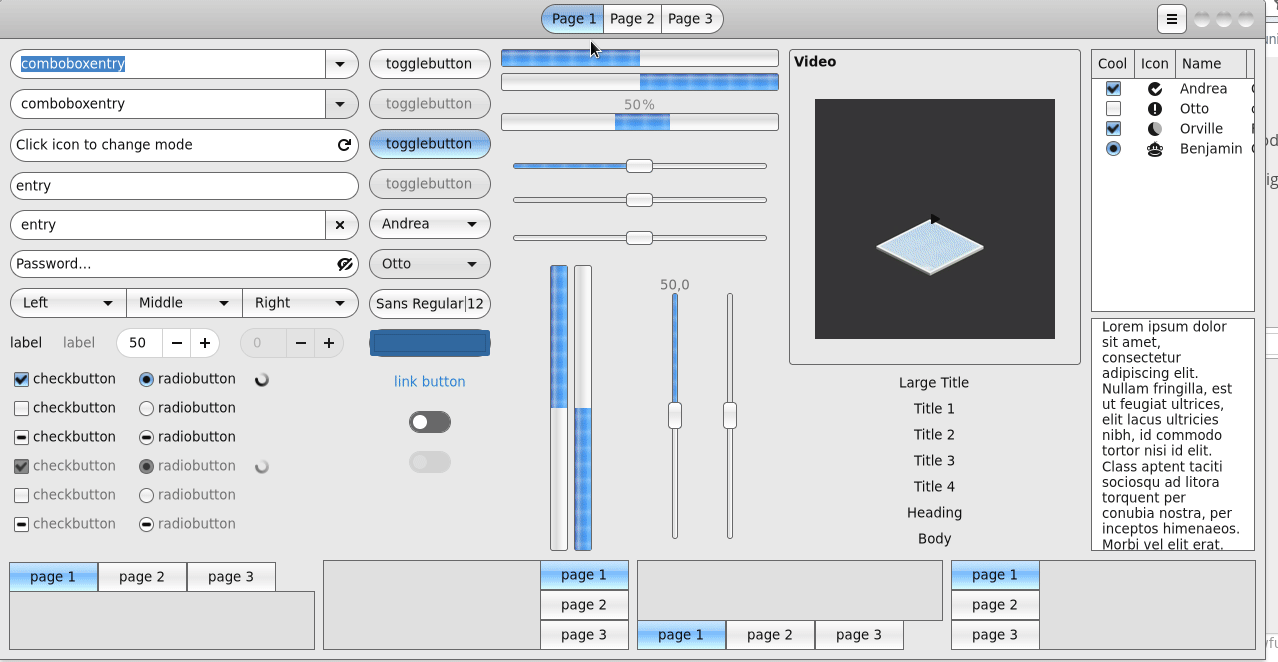Select page 2 tab in the left-tabbed notebook
This screenshot has width=1278, height=662.
tap(995, 605)
